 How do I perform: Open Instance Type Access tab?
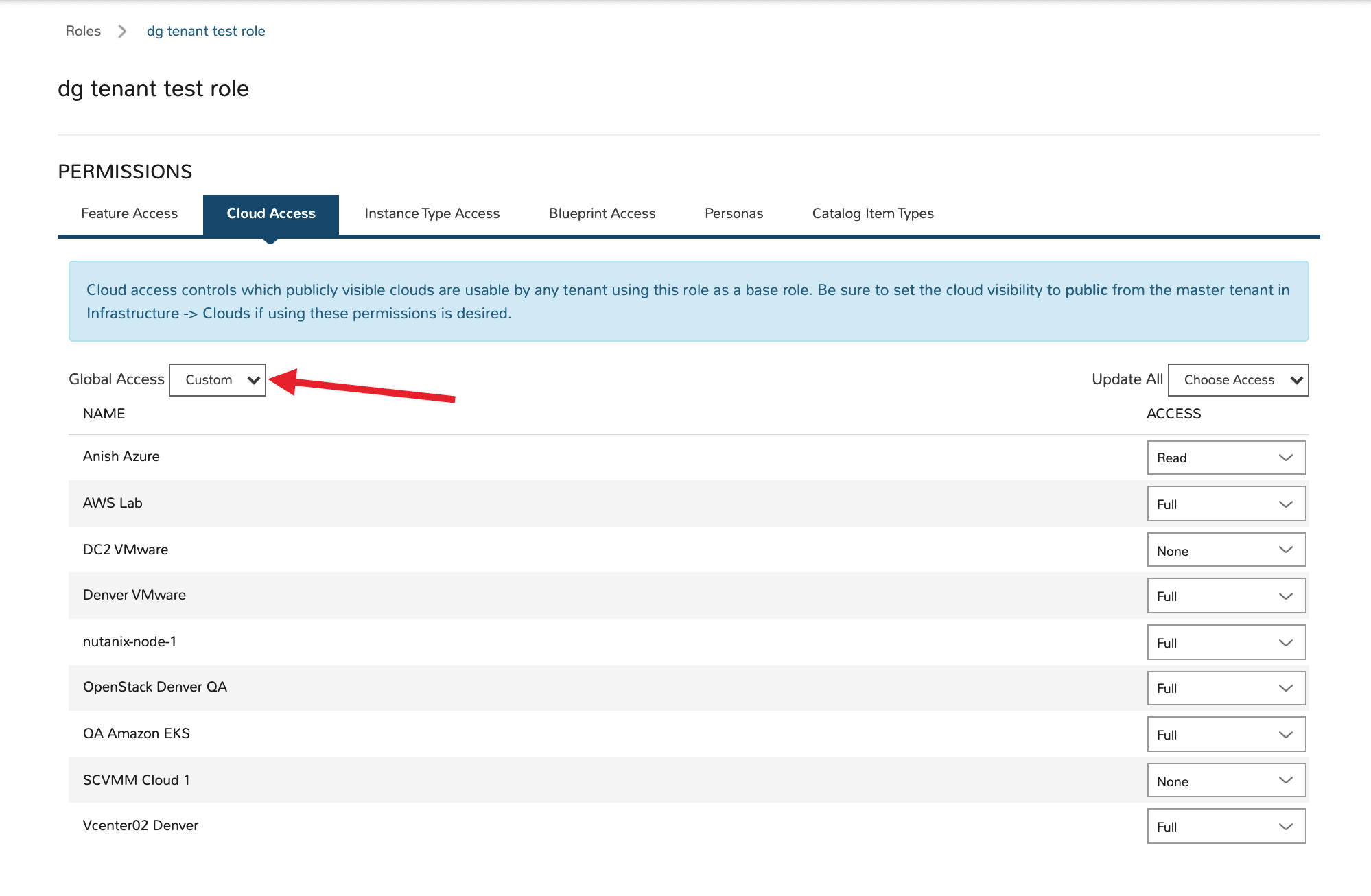432,213
